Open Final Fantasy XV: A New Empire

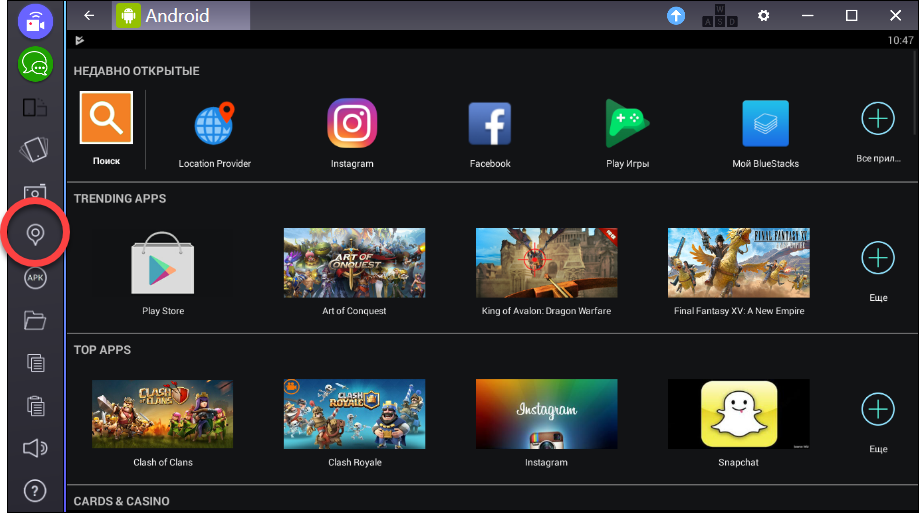point(738,263)
